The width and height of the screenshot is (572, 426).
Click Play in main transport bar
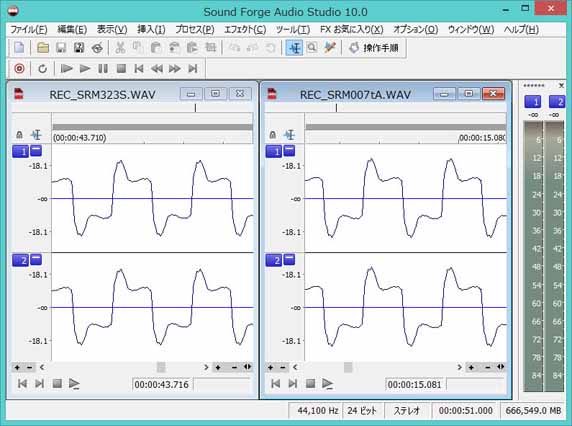coord(85,69)
